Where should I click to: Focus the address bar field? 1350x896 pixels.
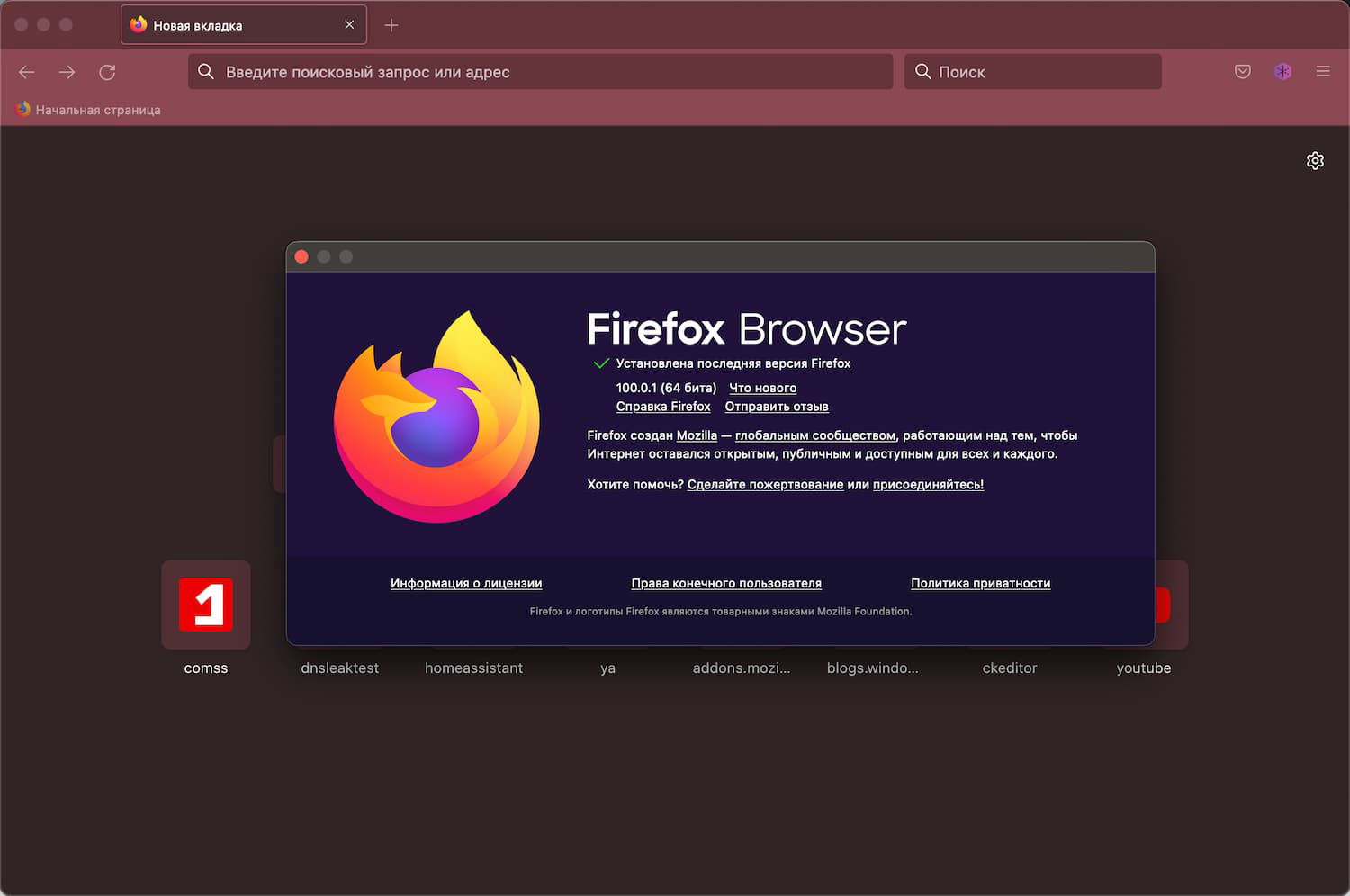pyautogui.click(x=540, y=72)
